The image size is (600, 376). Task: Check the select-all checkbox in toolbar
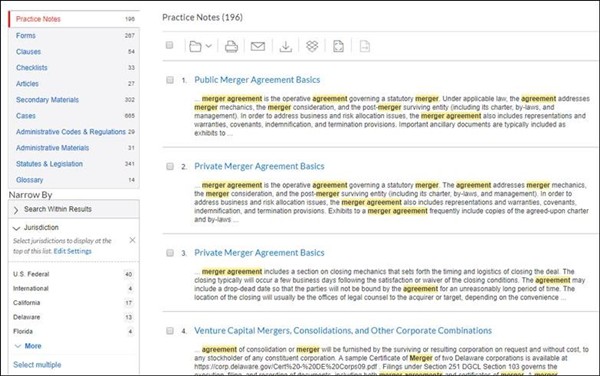pos(170,45)
